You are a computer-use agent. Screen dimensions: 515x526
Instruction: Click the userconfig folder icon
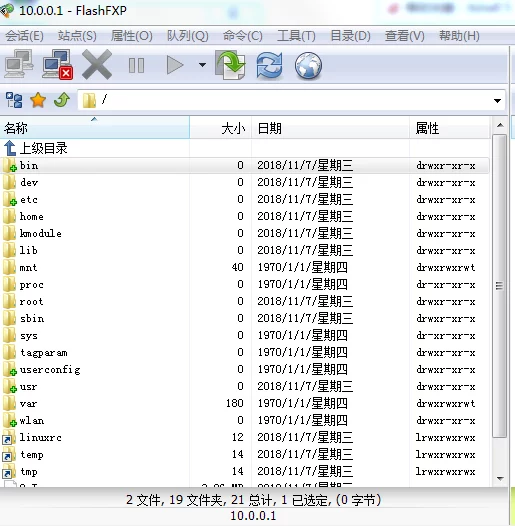coord(9,369)
